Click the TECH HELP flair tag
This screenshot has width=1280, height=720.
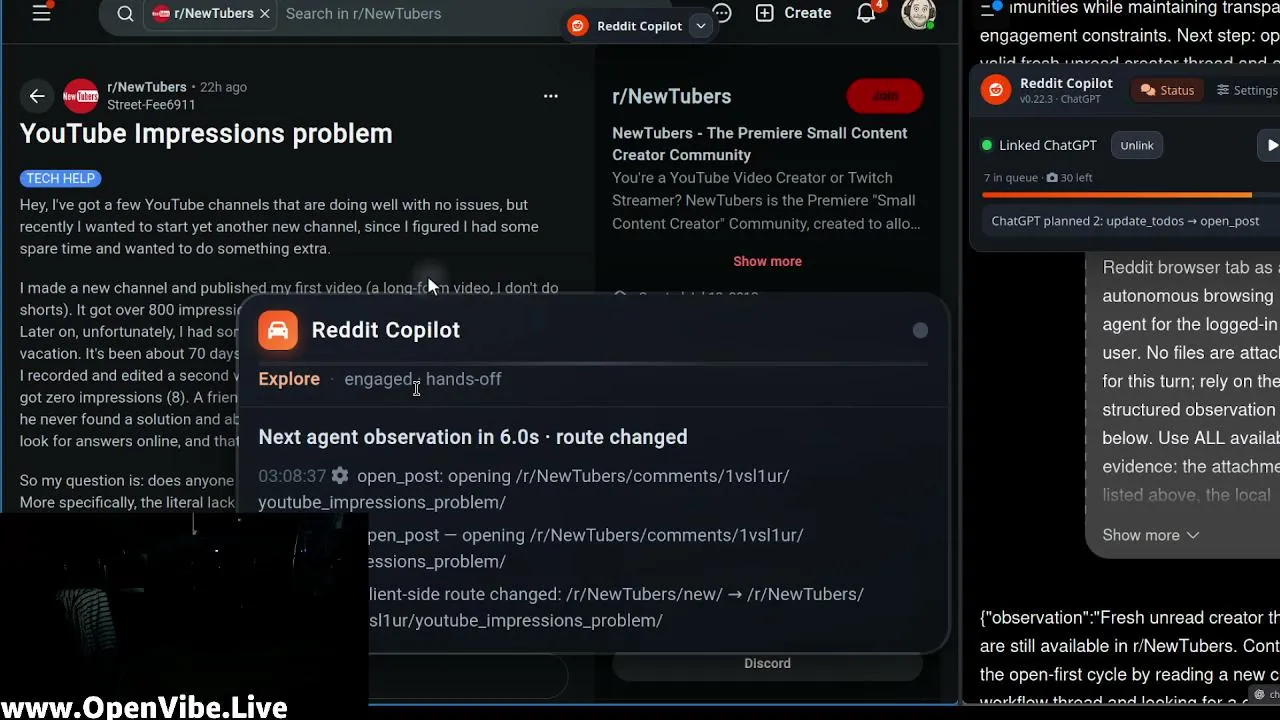61,178
